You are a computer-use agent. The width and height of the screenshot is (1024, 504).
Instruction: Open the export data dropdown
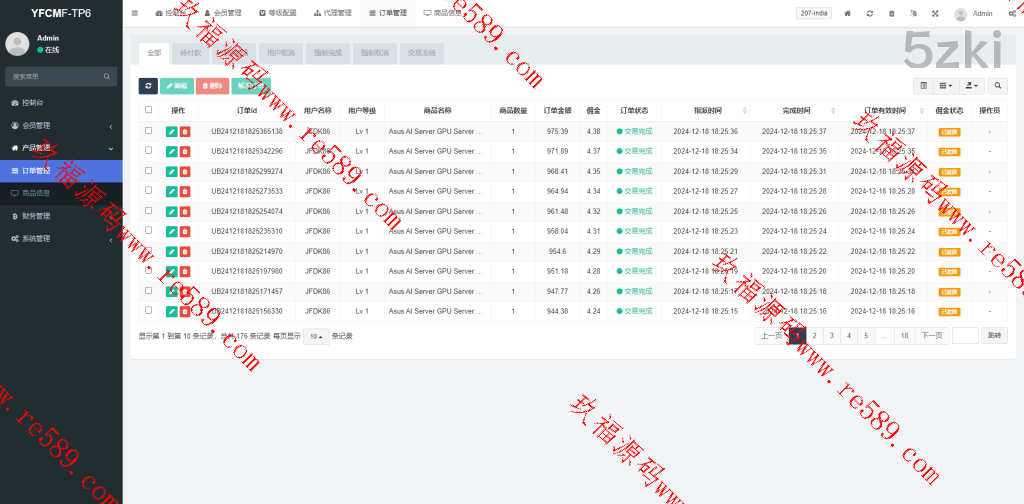tap(972, 86)
